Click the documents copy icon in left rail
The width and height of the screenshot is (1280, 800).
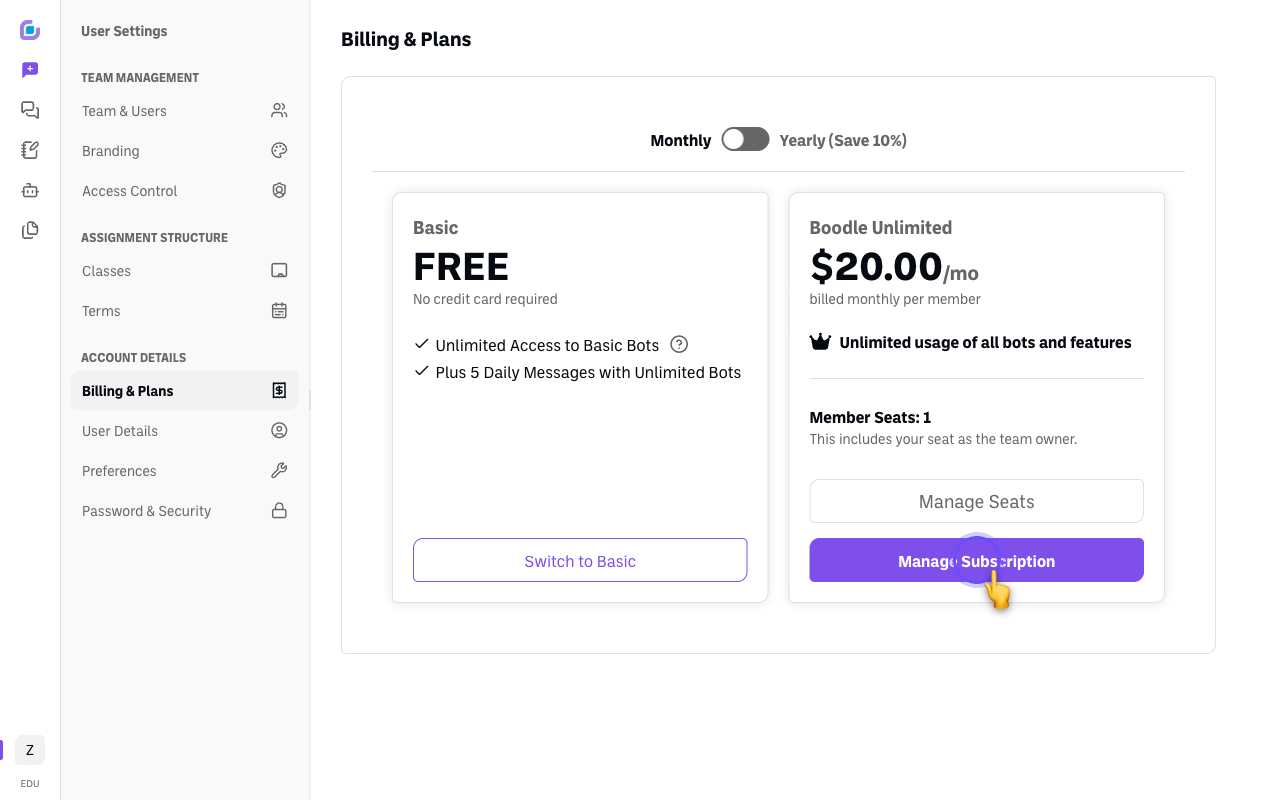point(30,230)
